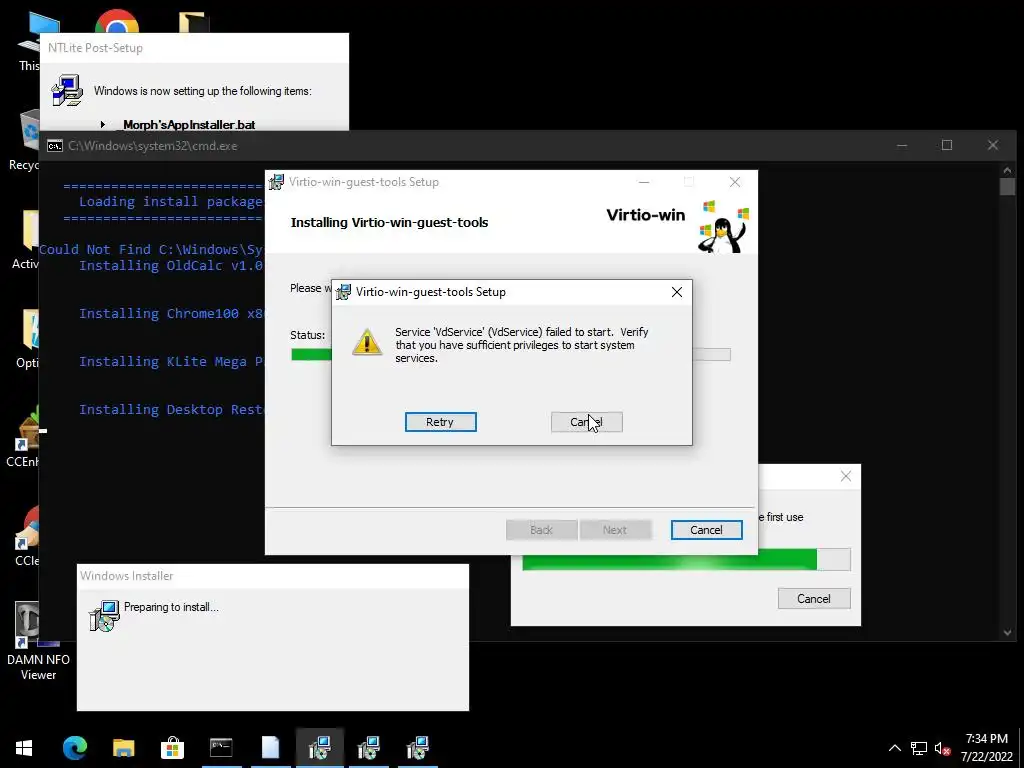Click the blank document taskbar icon

(270, 748)
